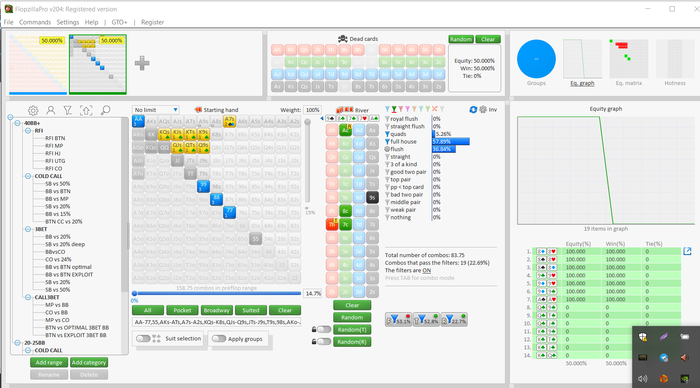The width and height of the screenshot is (700, 388).
Task: Click the preflop range percentage slider
Action: [x=217, y=293]
